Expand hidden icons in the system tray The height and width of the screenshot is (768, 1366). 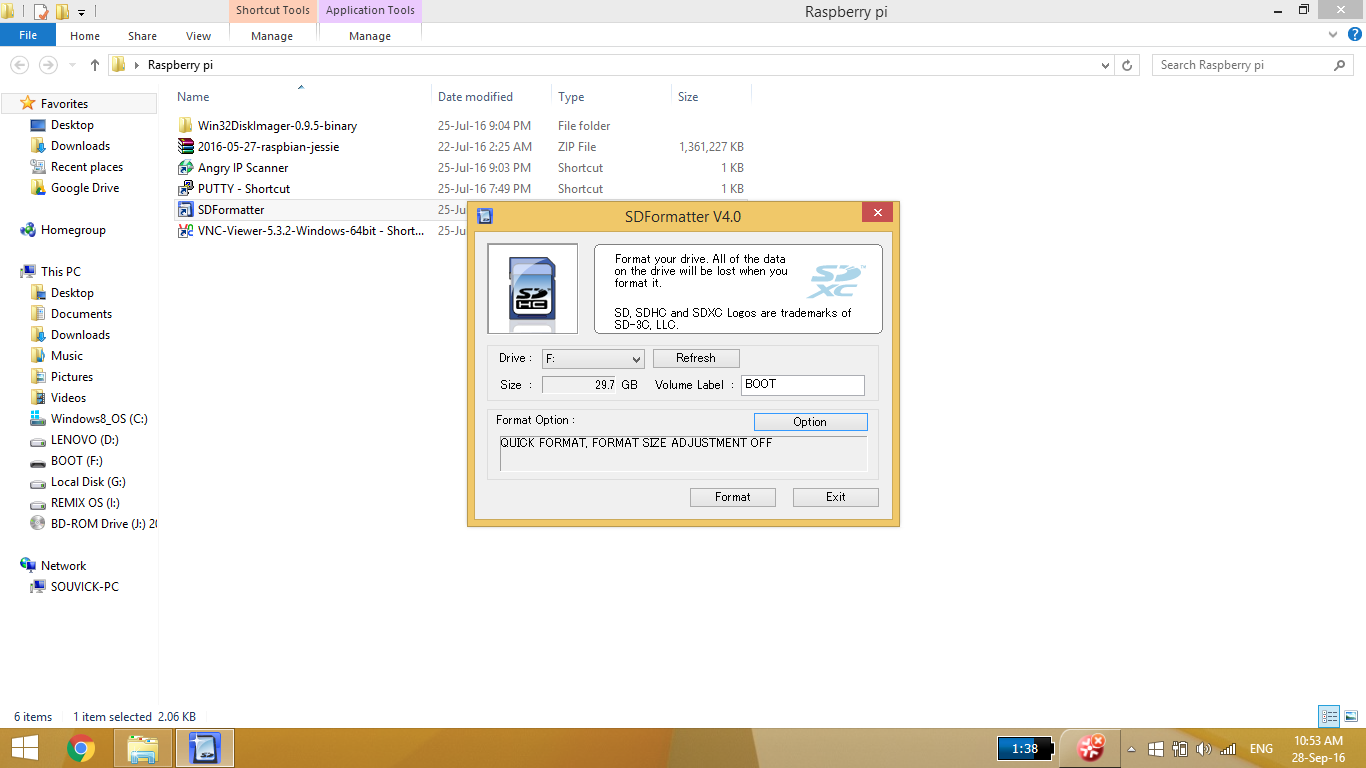[x=1132, y=748]
